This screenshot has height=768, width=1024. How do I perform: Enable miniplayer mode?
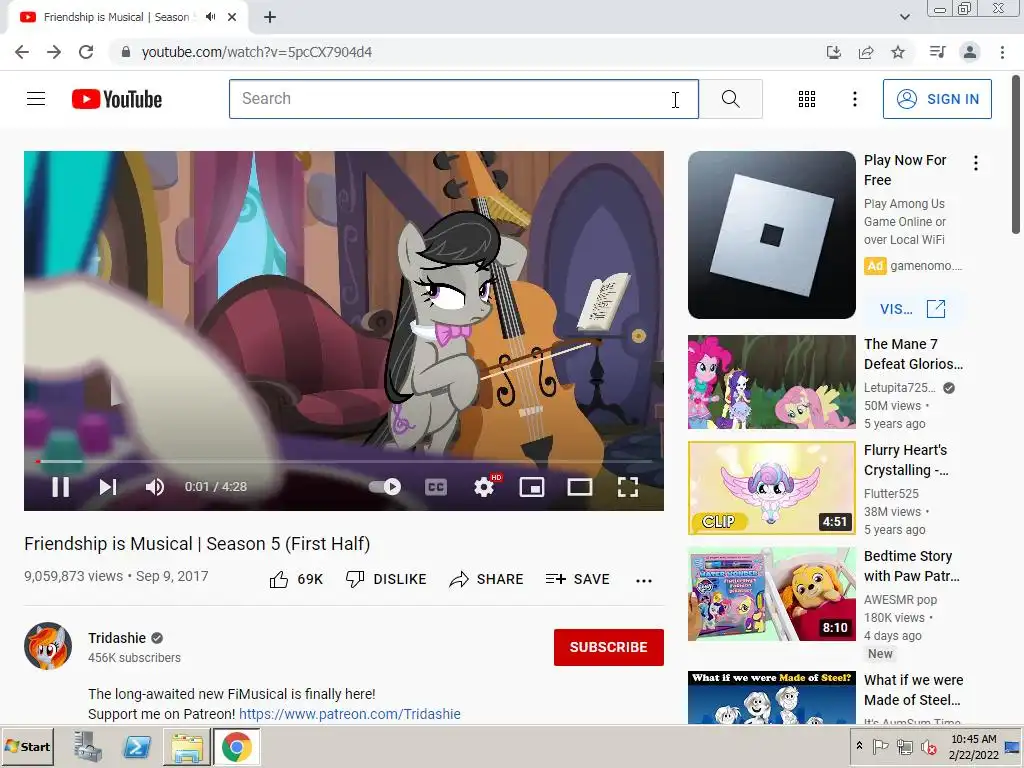[532, 487]
